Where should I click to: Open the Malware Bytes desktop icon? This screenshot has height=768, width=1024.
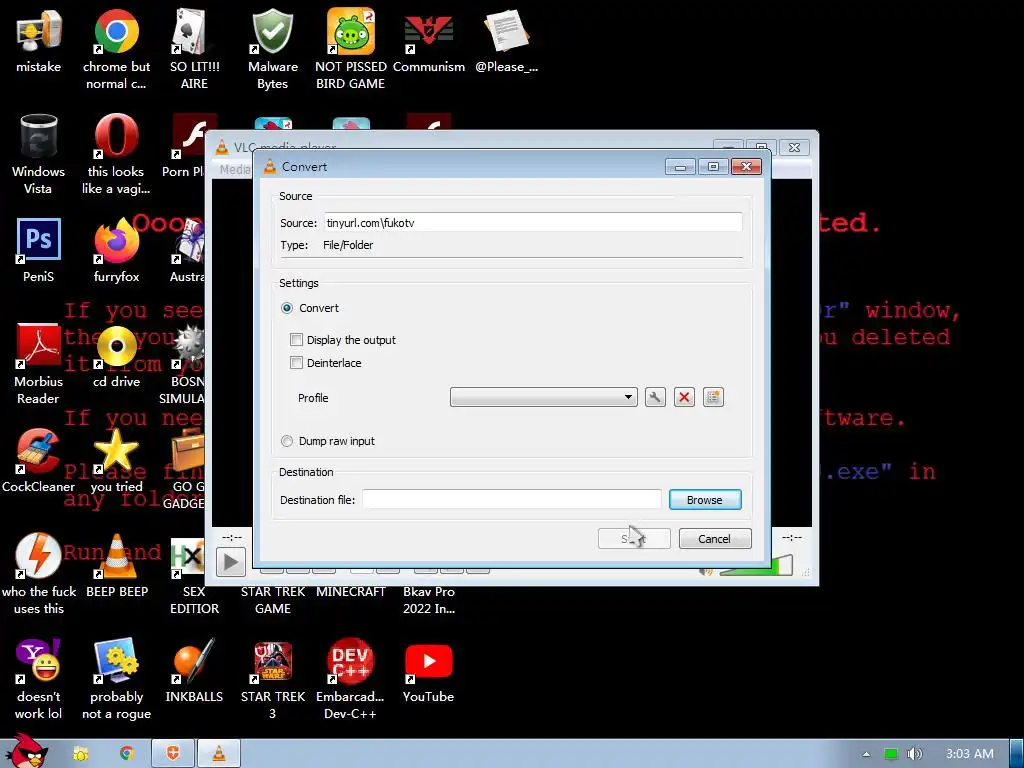point(273,49)
